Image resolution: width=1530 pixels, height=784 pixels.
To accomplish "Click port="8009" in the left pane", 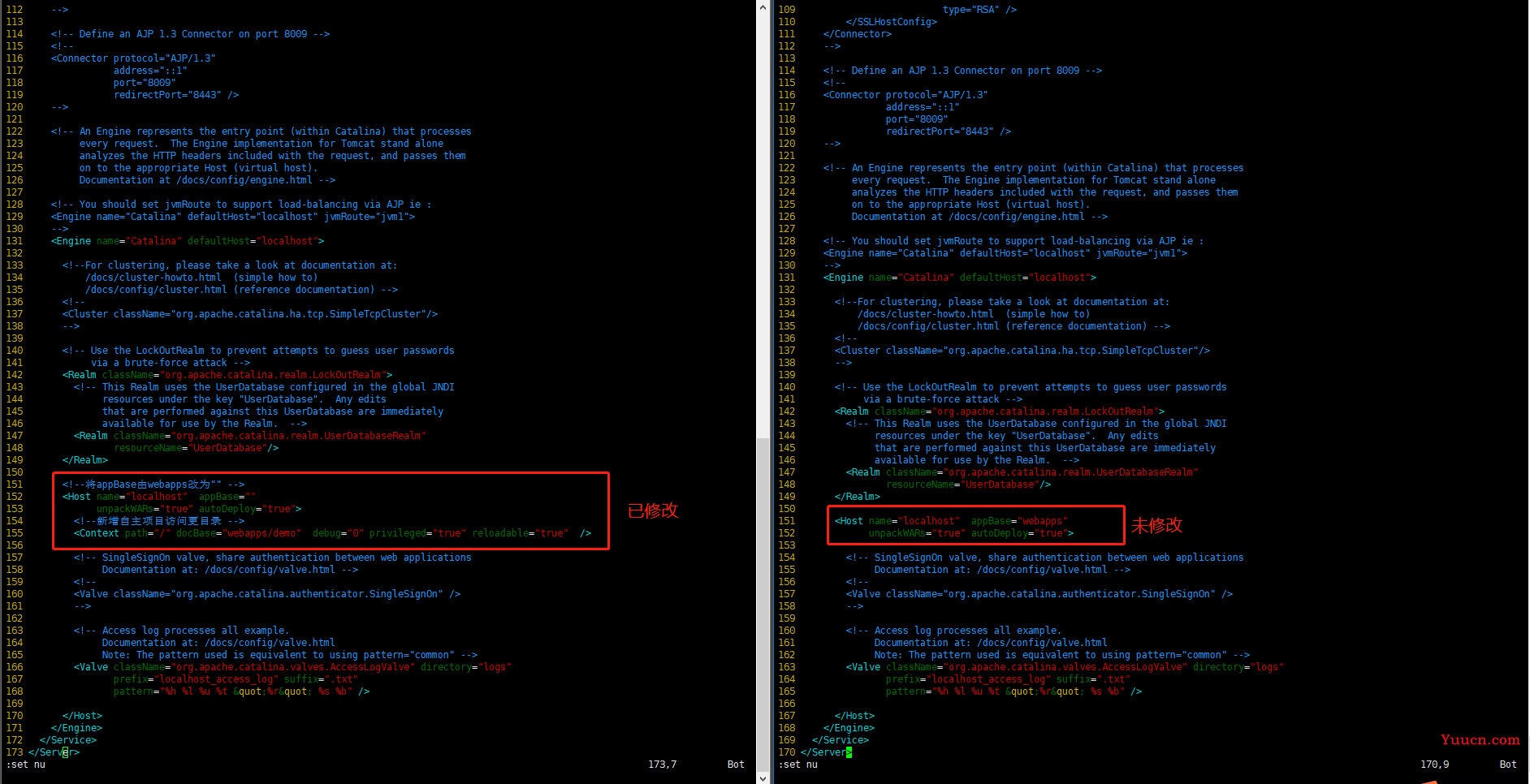I will point(145,83).
